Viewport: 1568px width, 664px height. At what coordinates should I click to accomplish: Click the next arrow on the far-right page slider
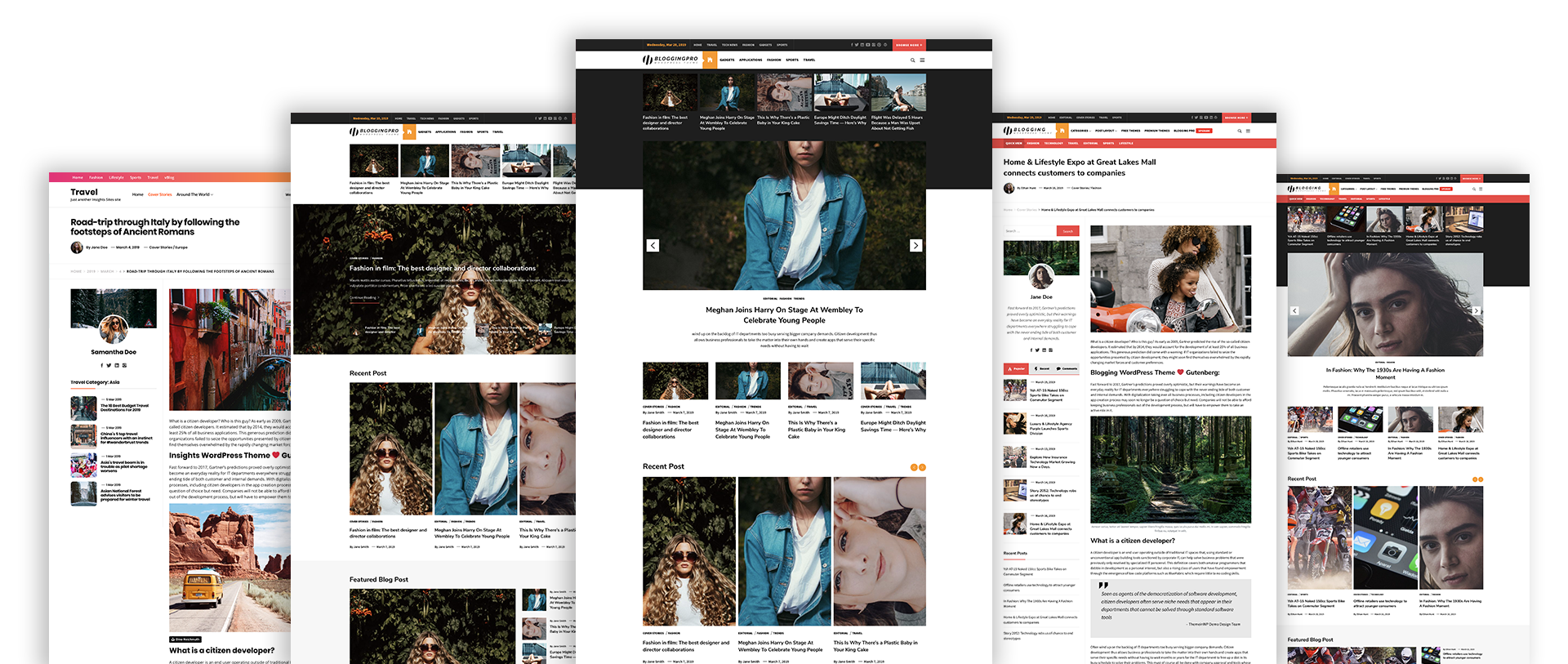pos(1476,310)
